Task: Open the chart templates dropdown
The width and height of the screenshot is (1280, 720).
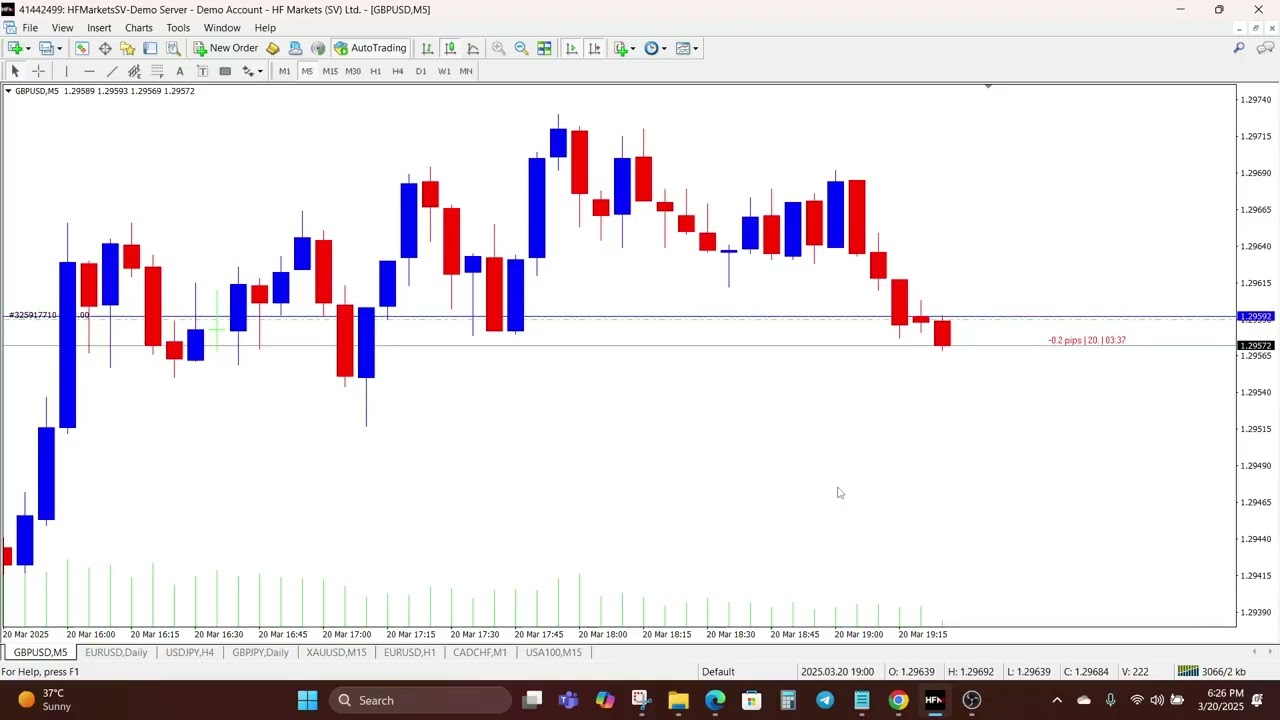Action: coord(687,48)
